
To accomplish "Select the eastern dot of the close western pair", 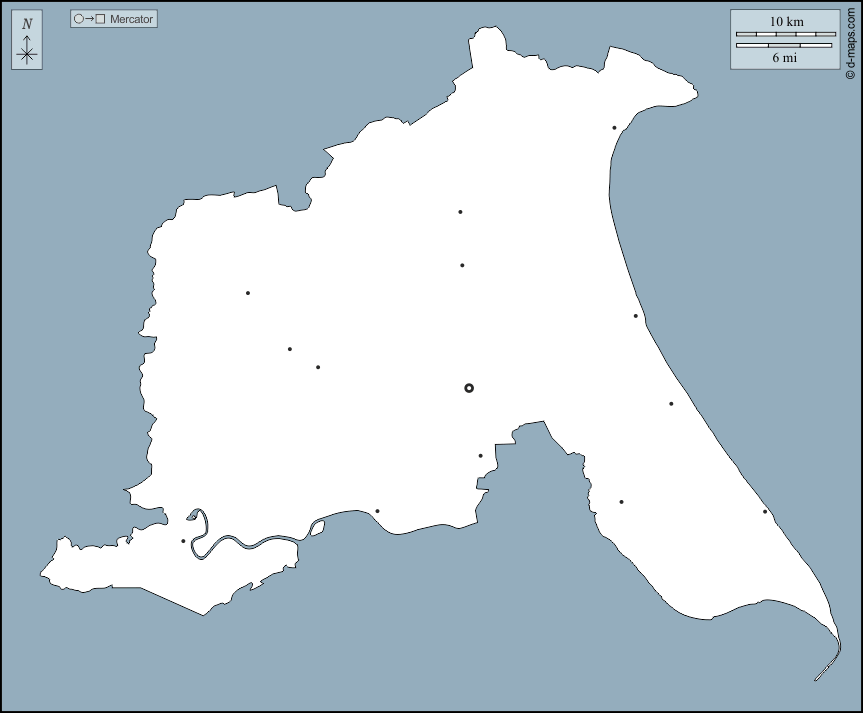I will tap(318, 367).
